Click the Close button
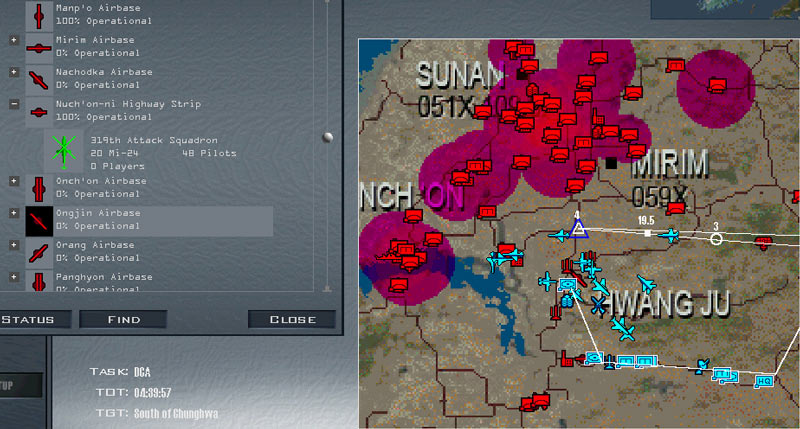The image size is (800, 429). 292,319
